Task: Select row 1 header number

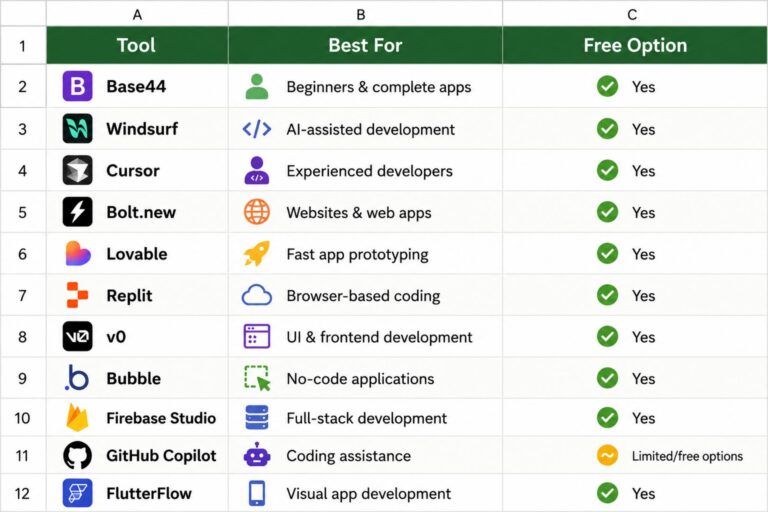Action: point(23,46)
